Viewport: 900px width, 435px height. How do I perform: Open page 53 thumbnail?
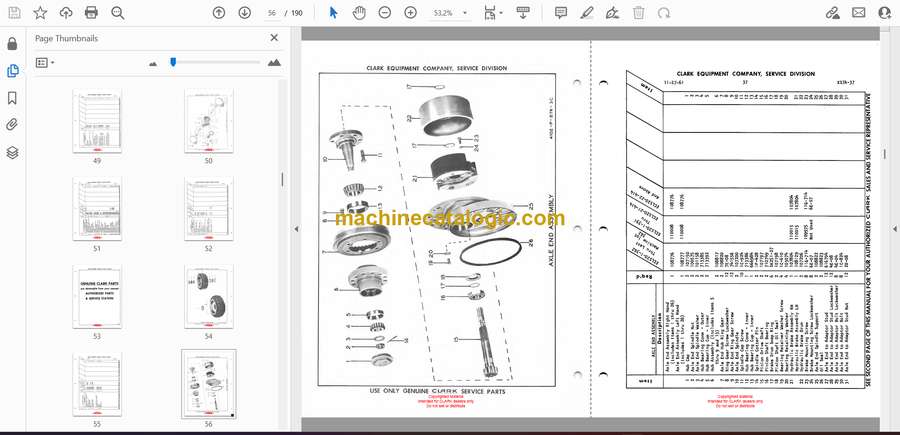point(97,297)
